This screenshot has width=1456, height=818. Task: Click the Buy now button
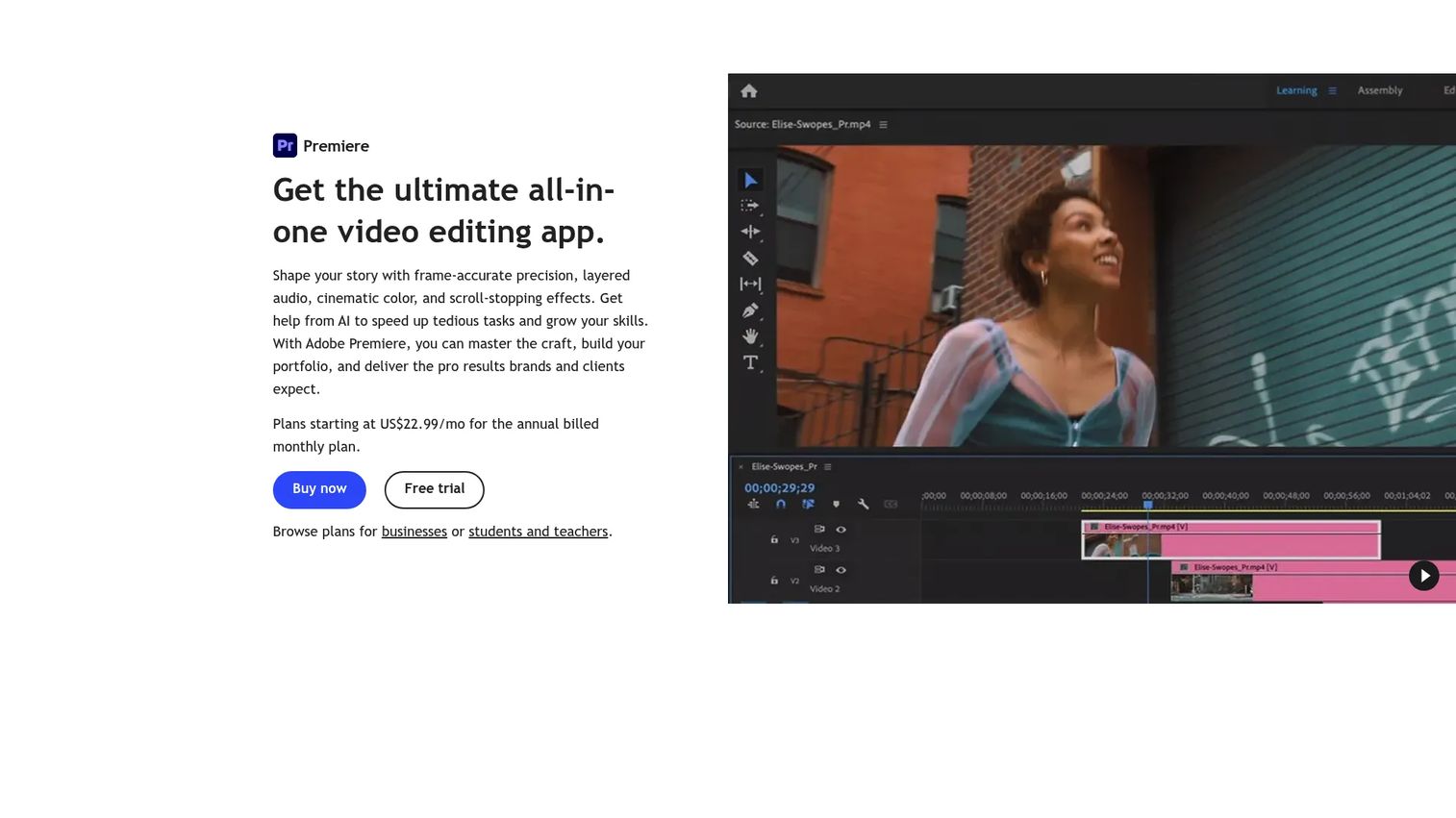click(x=319, y=490)
